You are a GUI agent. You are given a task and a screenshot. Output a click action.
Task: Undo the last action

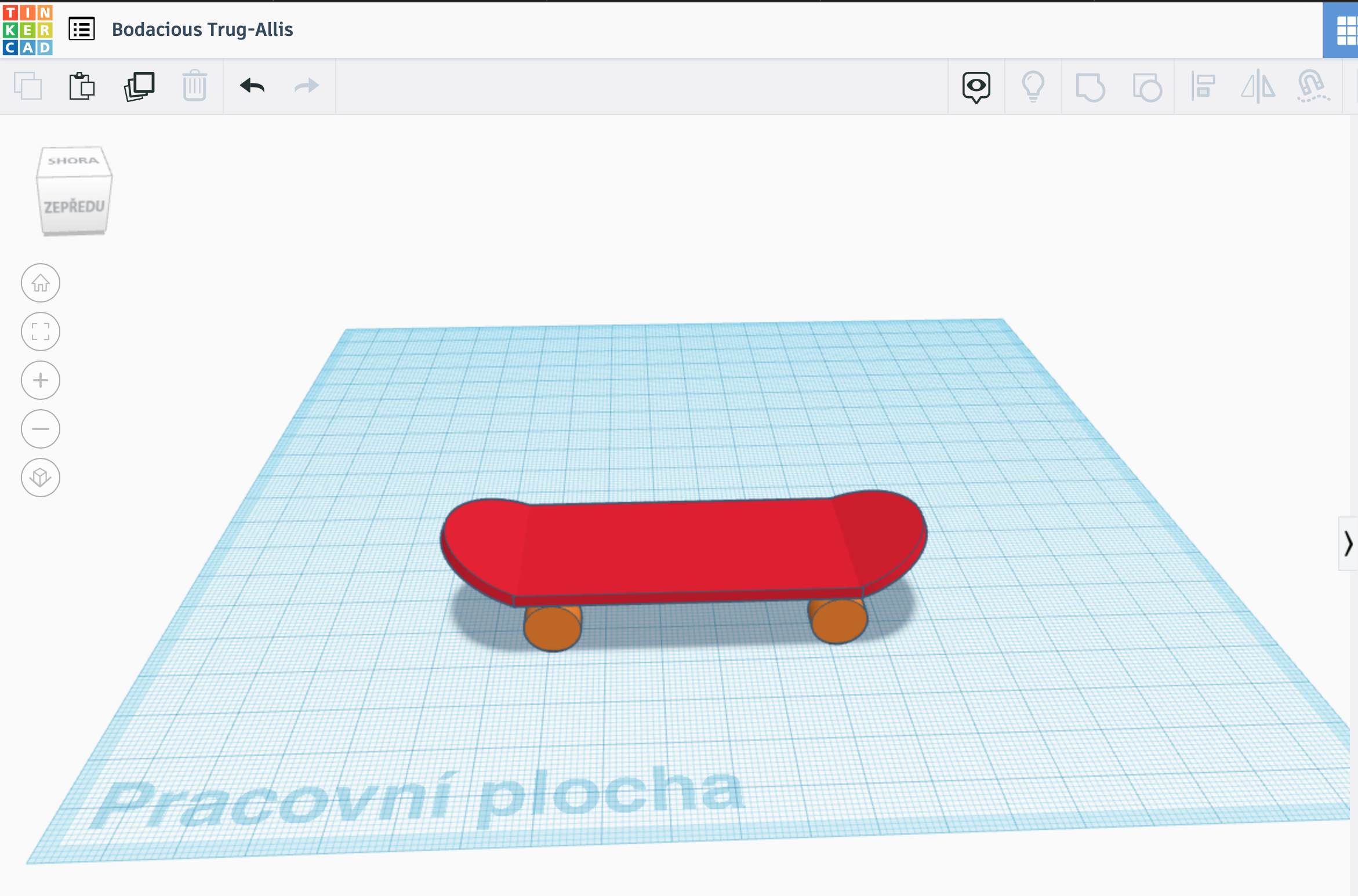252,86
